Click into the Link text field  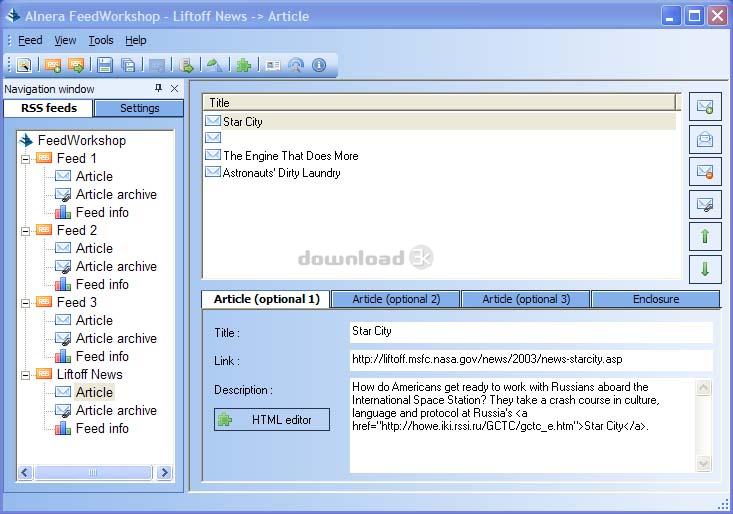point(531,360)
